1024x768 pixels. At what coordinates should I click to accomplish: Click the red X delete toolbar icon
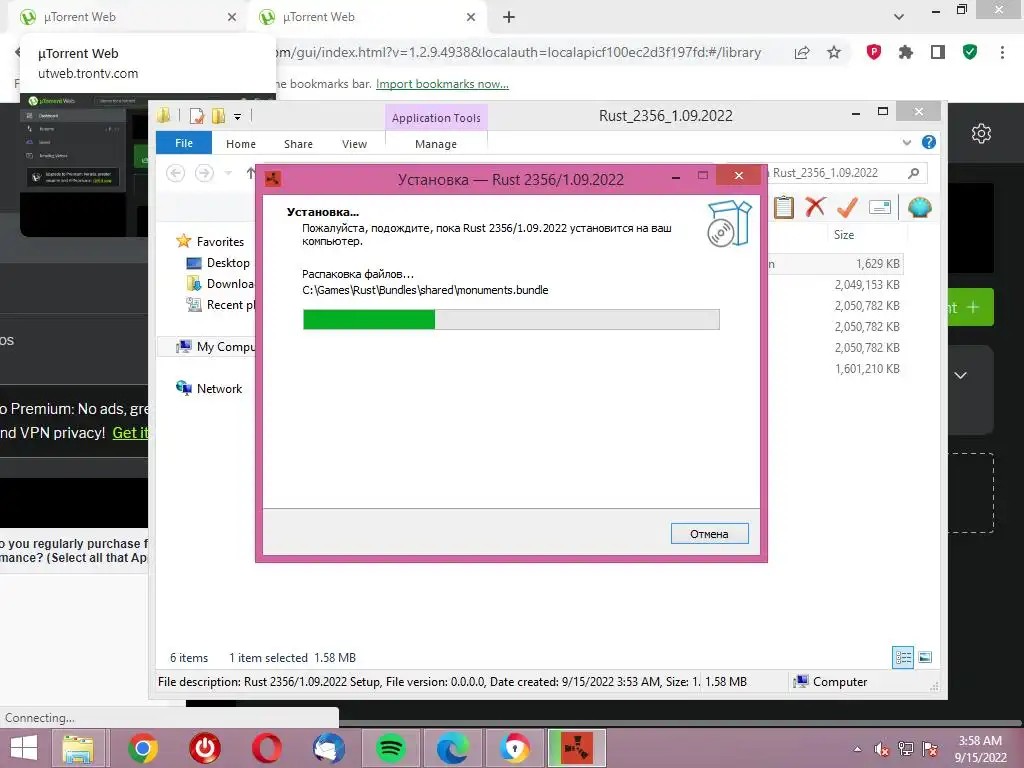(x=815, y=207)
